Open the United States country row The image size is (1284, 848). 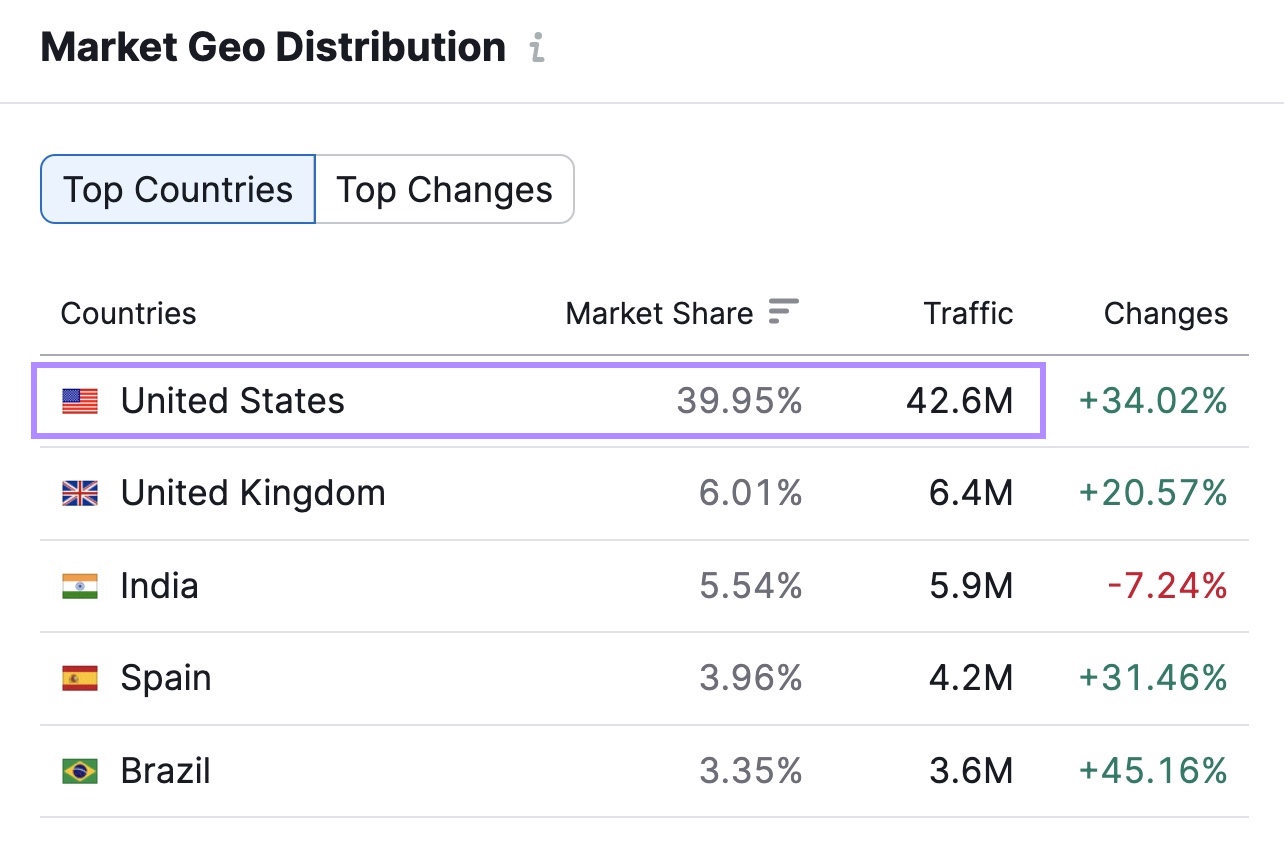coord(232,401)
